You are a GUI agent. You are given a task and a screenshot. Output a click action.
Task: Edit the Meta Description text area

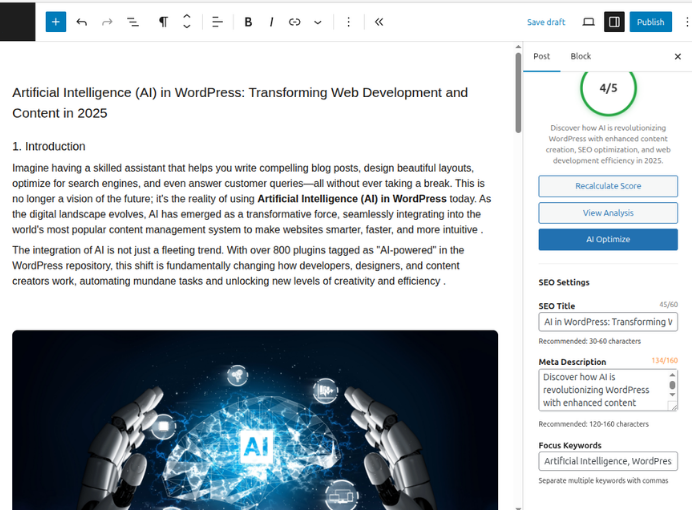pos(608,390)
